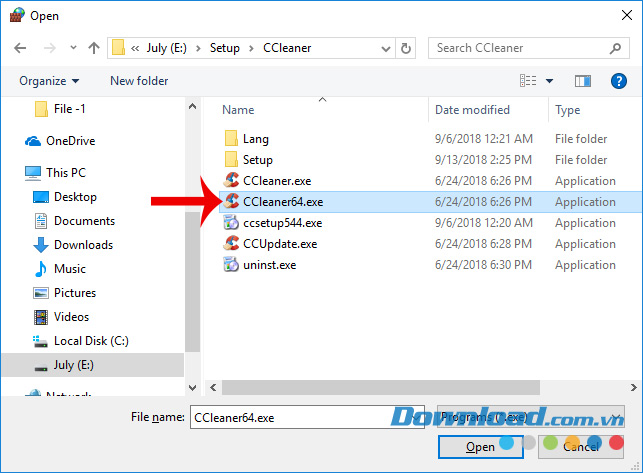Click navigation pane scroll down arrow

pyautogui.click(x=192, y=387)
